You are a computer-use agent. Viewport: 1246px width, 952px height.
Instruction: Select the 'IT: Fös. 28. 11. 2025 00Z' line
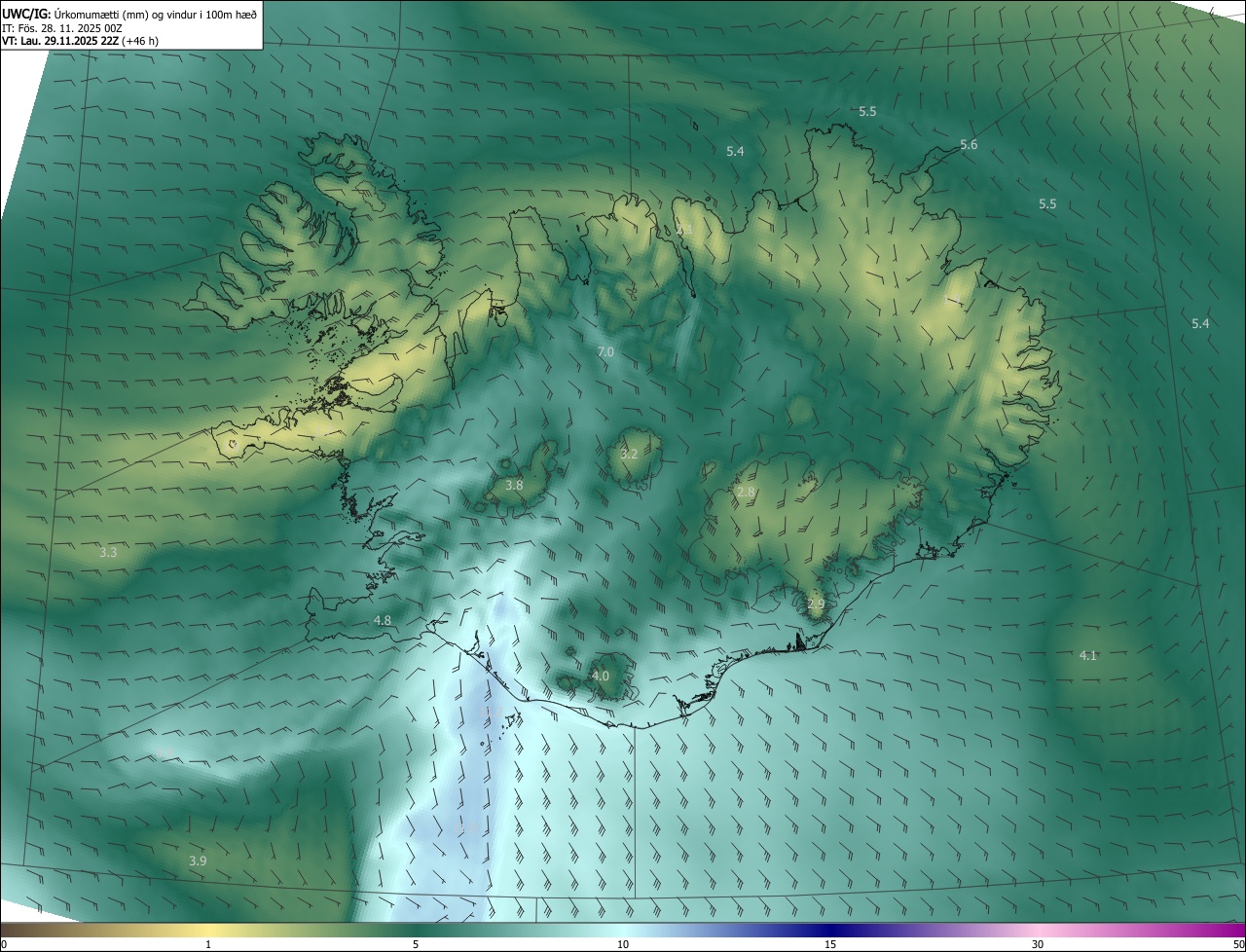(62, 28)
